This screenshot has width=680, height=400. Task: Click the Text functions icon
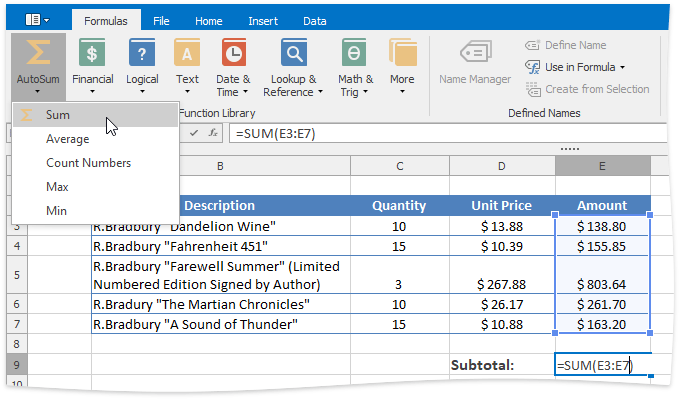pos(187,53)
